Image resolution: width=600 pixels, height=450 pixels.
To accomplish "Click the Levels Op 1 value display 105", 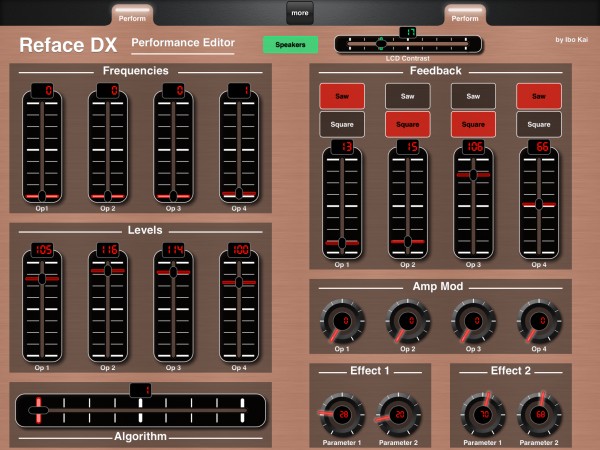I will 42,250.
